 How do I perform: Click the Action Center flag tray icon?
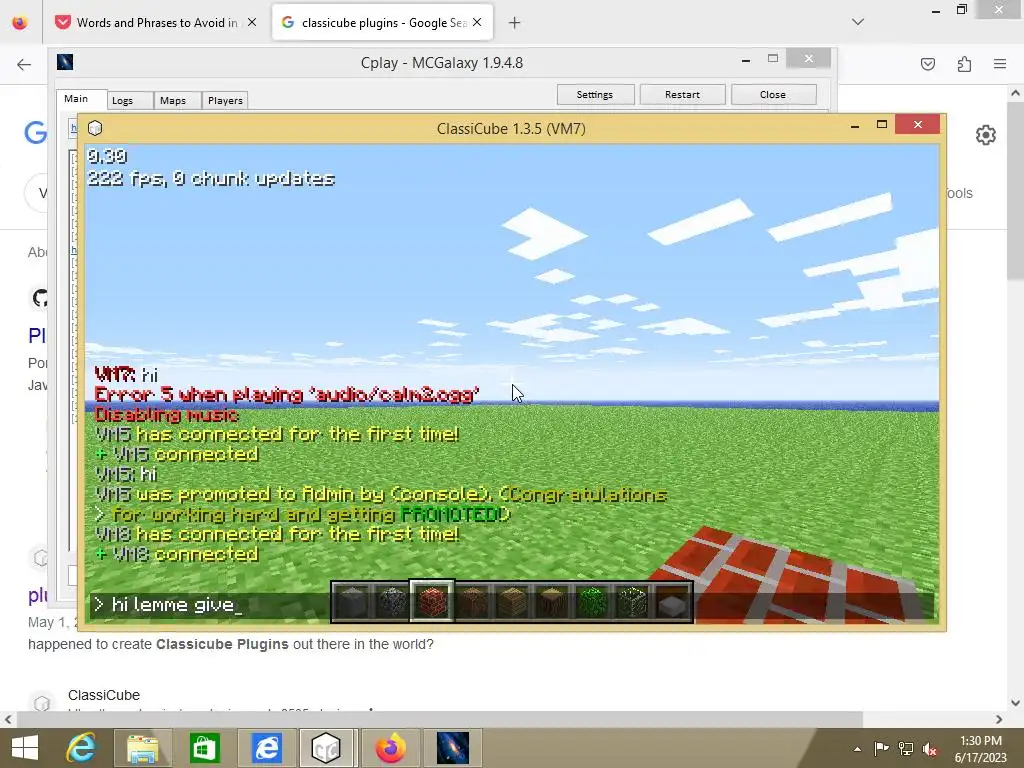click(881, 749)
